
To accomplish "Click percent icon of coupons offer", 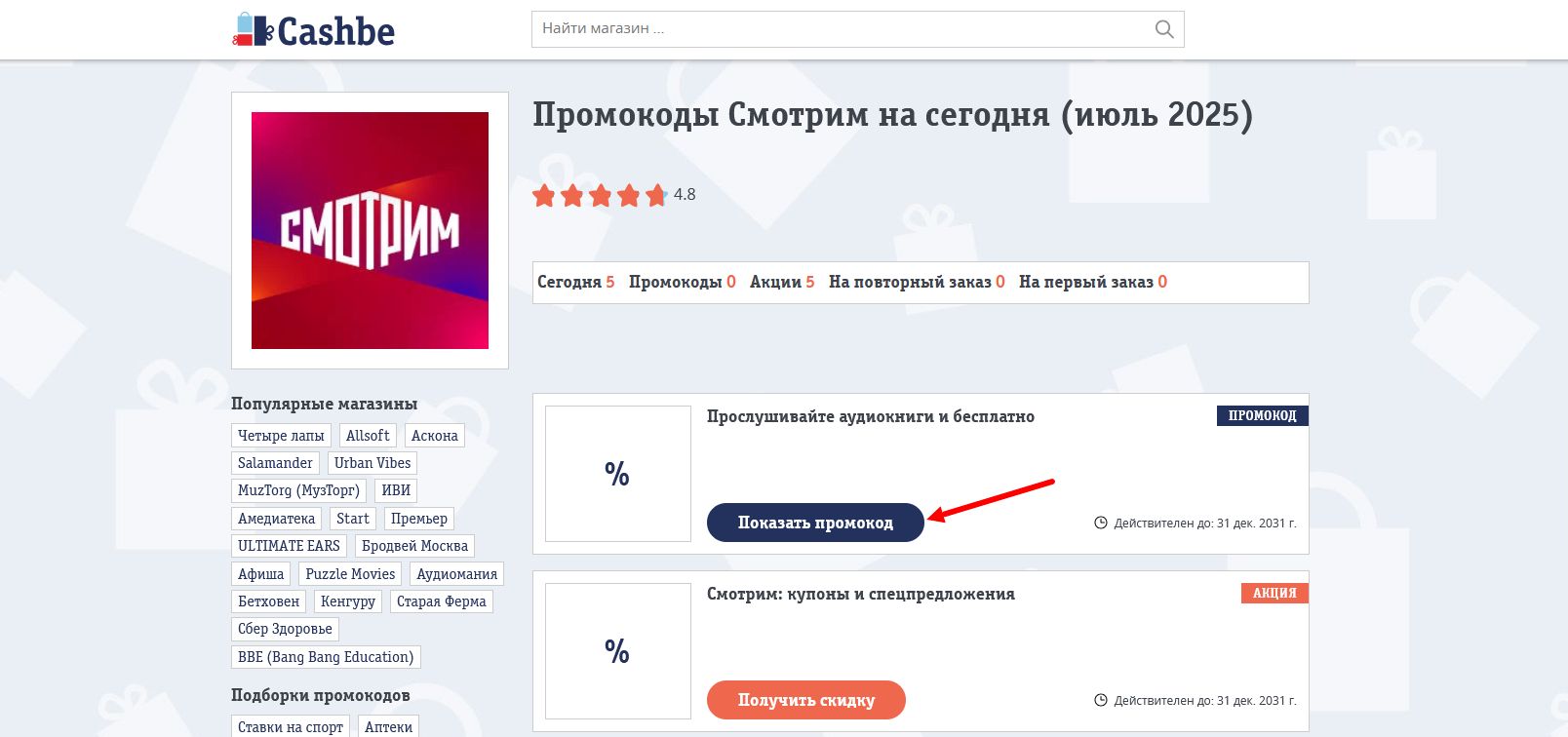I will pyautogui.click(x=617, y=651).
